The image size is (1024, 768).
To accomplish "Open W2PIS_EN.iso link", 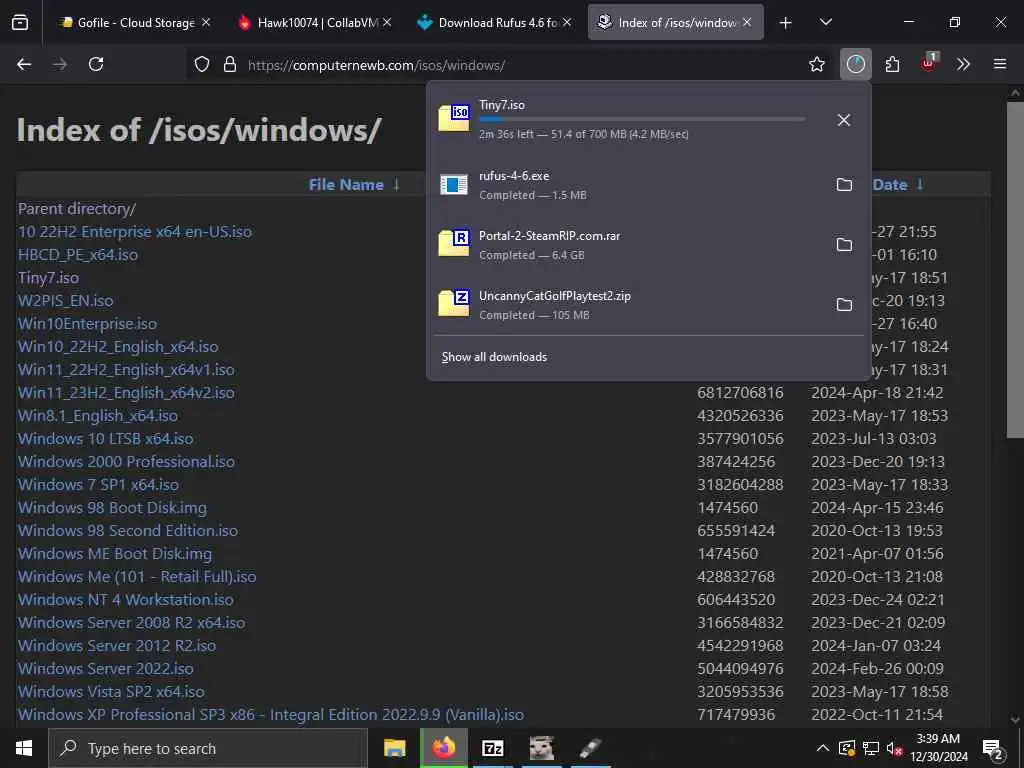I will pyautogui.click(x=65, y=300).
